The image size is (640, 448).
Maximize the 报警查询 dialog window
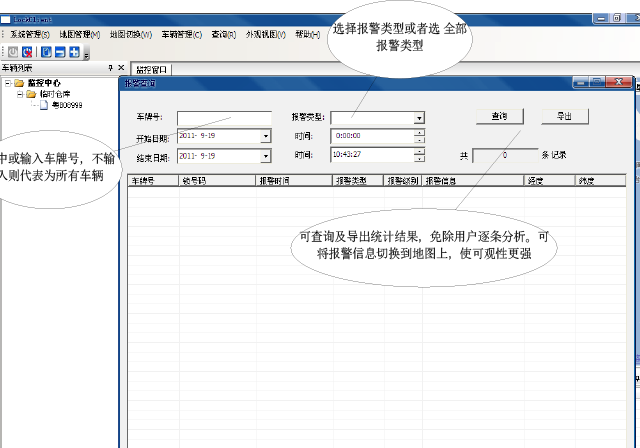(598, 82)
